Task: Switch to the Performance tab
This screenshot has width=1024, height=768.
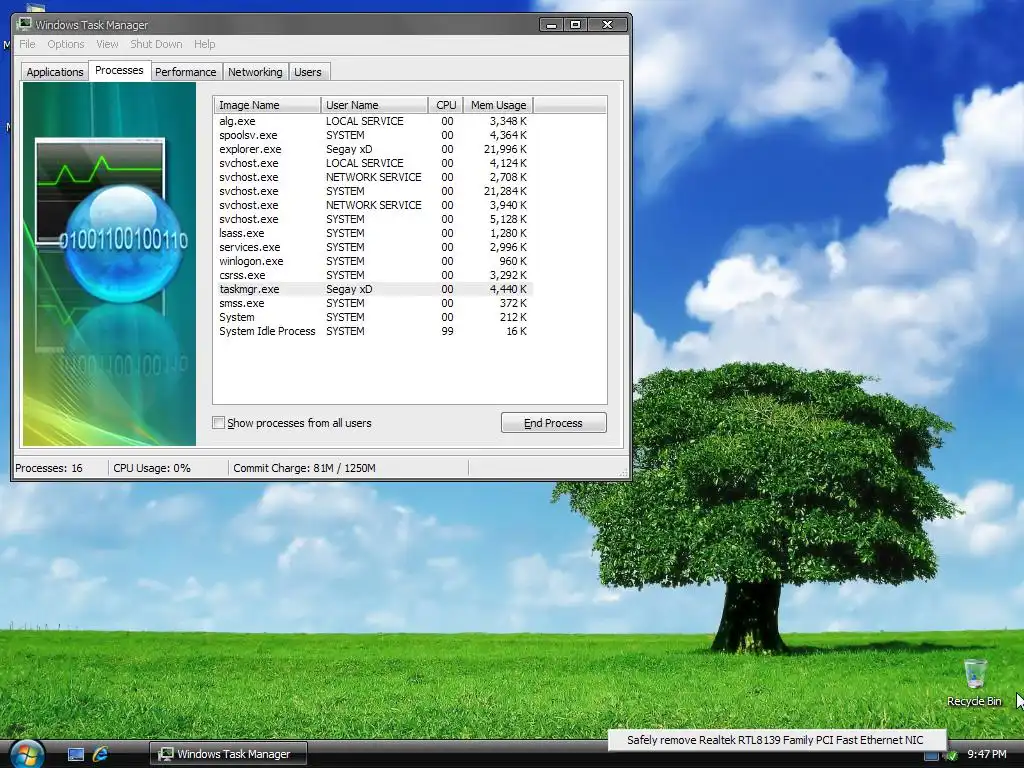Action: (x=185, y=72)
